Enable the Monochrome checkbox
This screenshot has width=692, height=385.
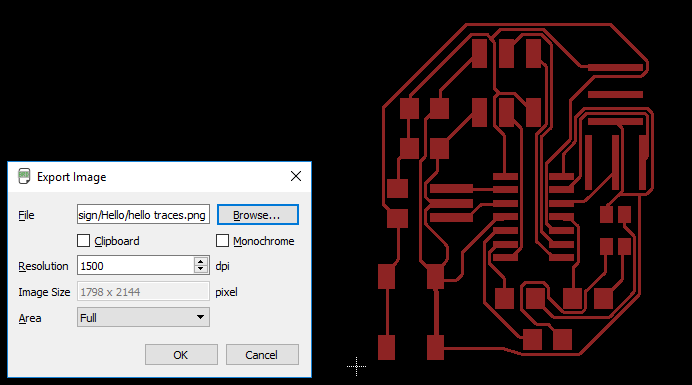click(222, 241)
